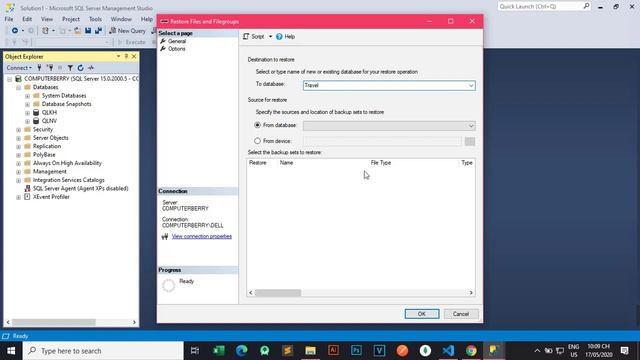Screen dimensions: 640x360
Task: Open the Object Explorer window position dropdown
Action: coord(118,56)
